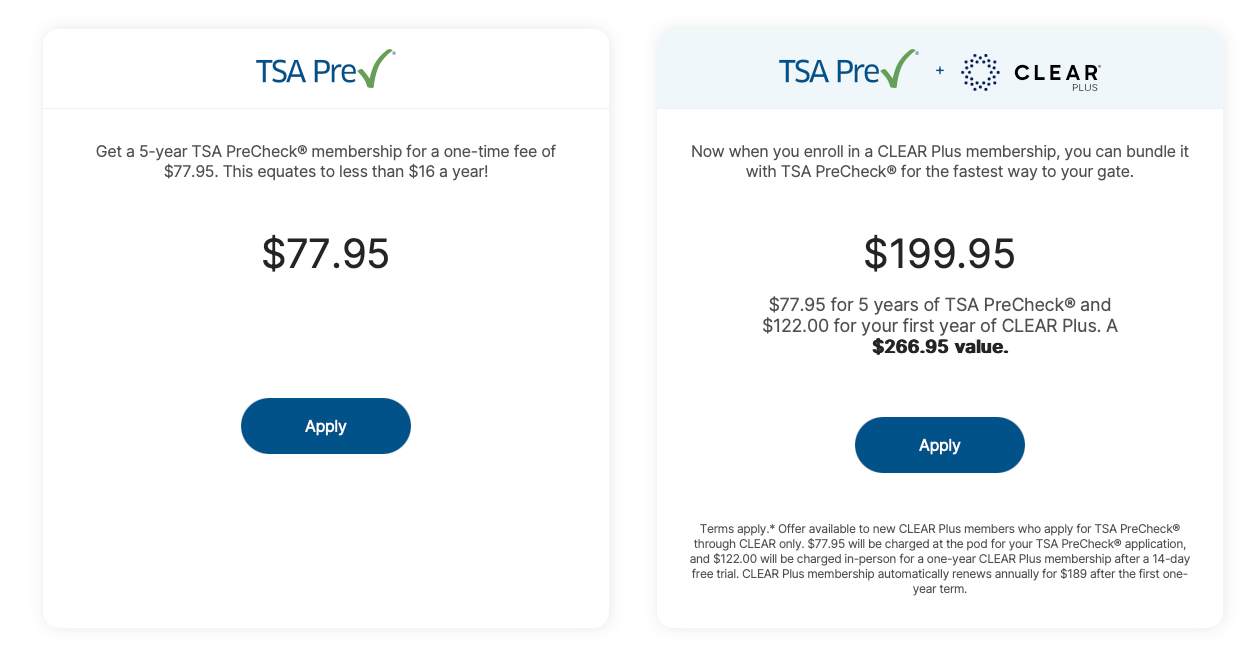Click Apply on the TSA PreCheck card
Screen dimensions: 1255x652
[x=325, y=425]
